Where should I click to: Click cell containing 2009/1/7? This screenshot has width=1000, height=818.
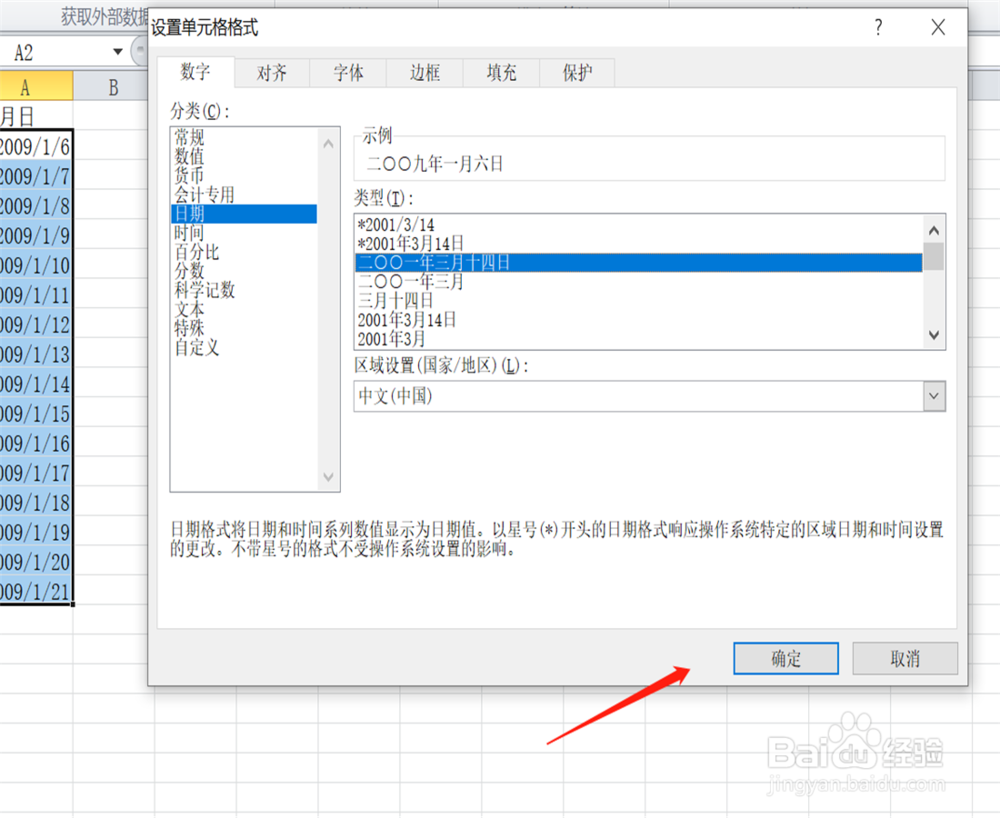(36, 175)
